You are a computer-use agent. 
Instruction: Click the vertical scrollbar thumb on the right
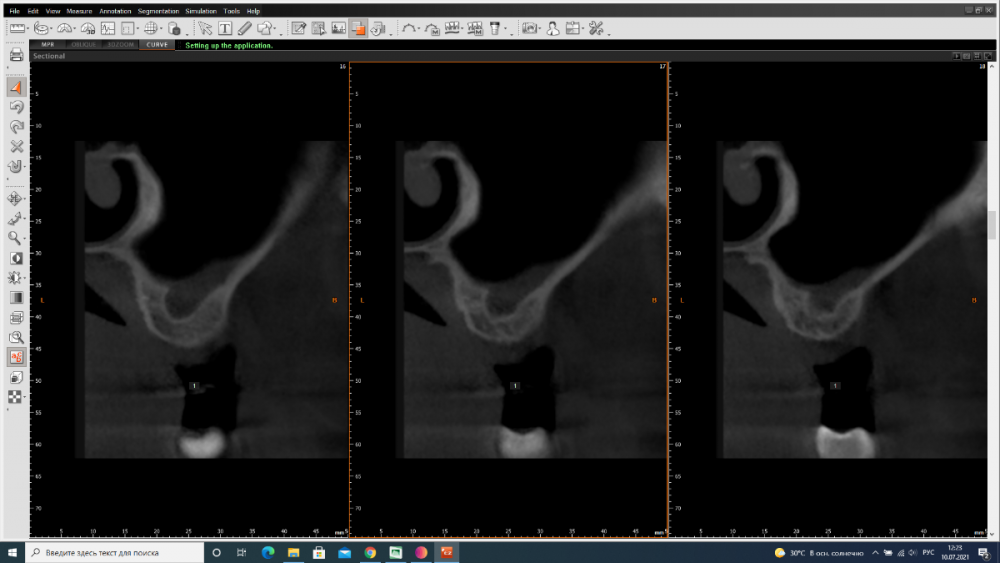click(x=992, y=225)
